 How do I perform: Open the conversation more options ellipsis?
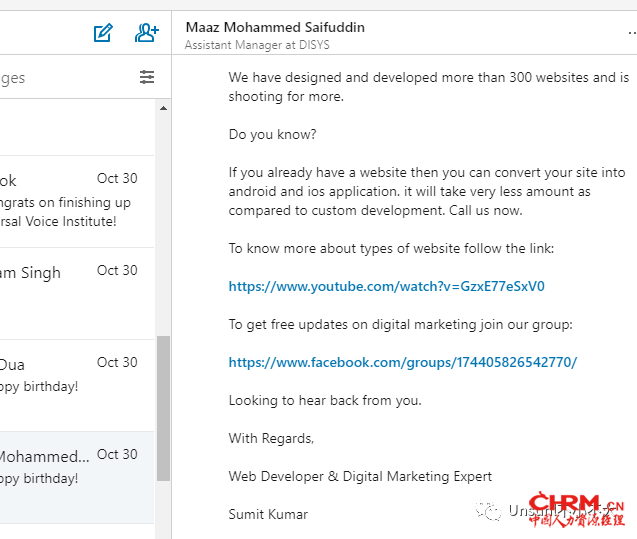(x=632, y=33)
